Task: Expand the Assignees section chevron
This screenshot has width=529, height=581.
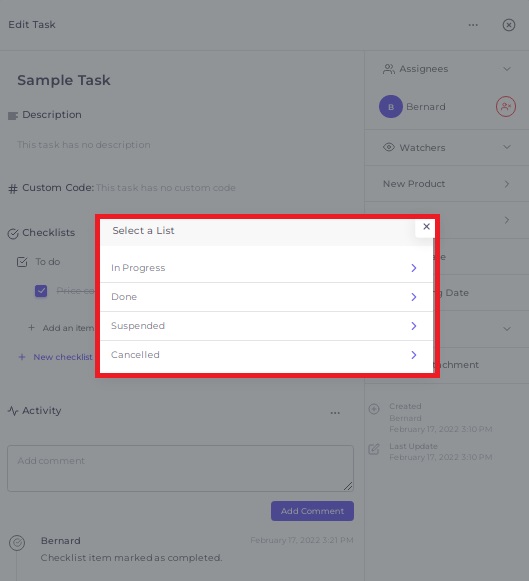Action: tap(507, 69)
